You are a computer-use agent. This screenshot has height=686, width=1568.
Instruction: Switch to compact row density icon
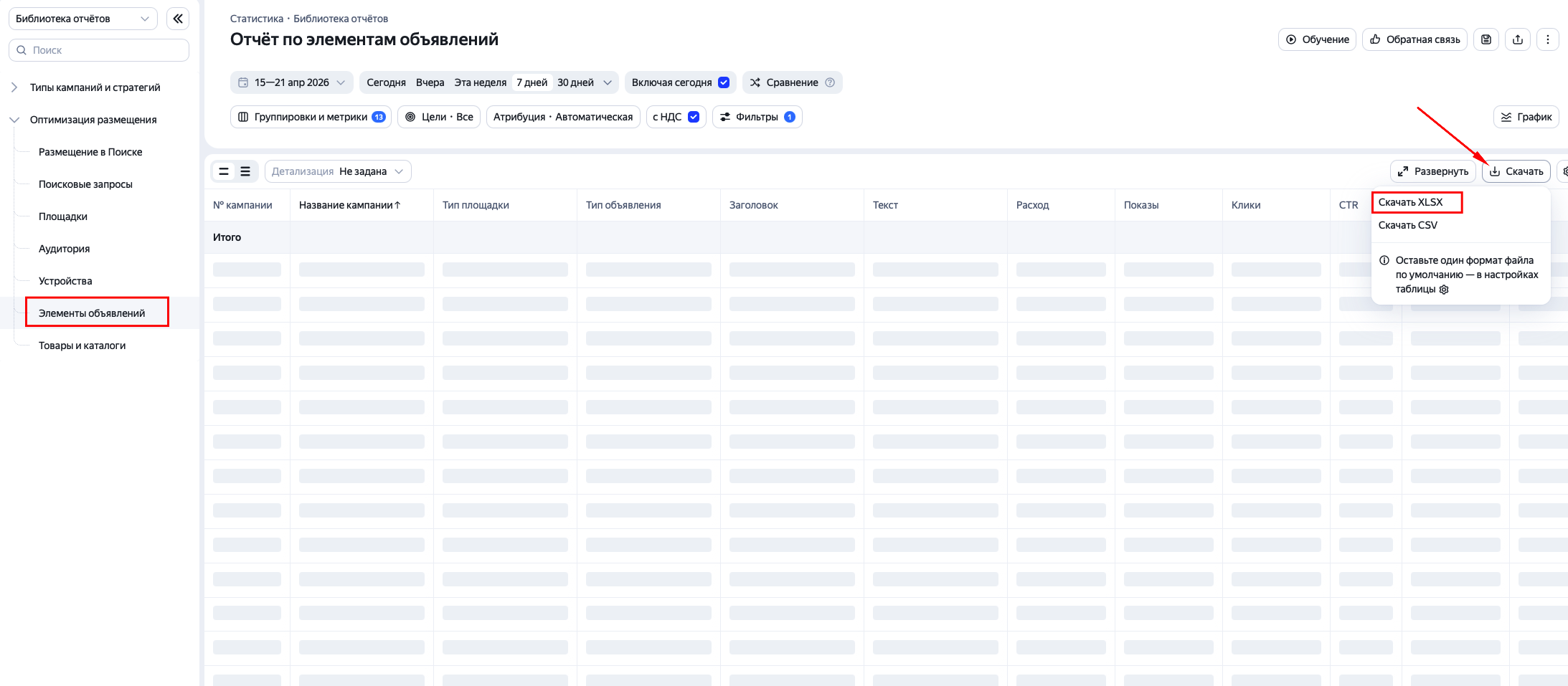pyautogui.click(x=224, y=171)
